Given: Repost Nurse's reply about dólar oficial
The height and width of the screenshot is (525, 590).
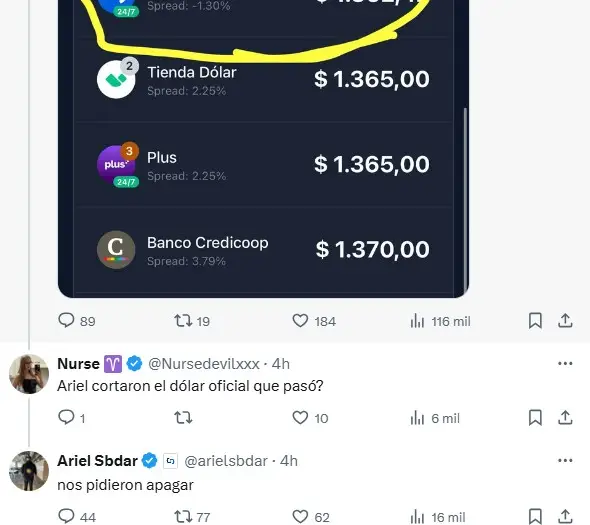Looking at the screenshot, I should tap(183, 418).
